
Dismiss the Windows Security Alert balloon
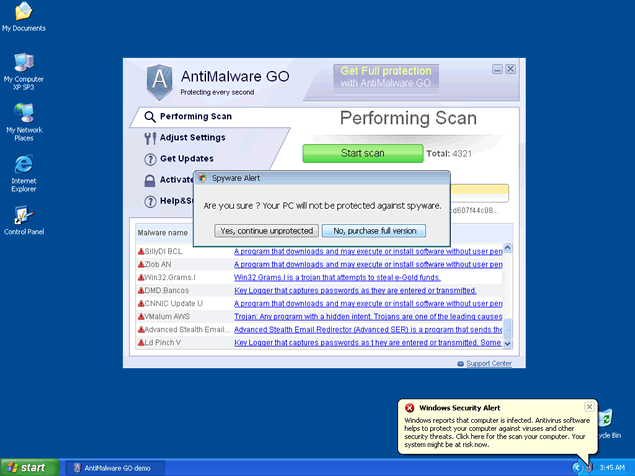pyautogui.click(x=589, y=407)
